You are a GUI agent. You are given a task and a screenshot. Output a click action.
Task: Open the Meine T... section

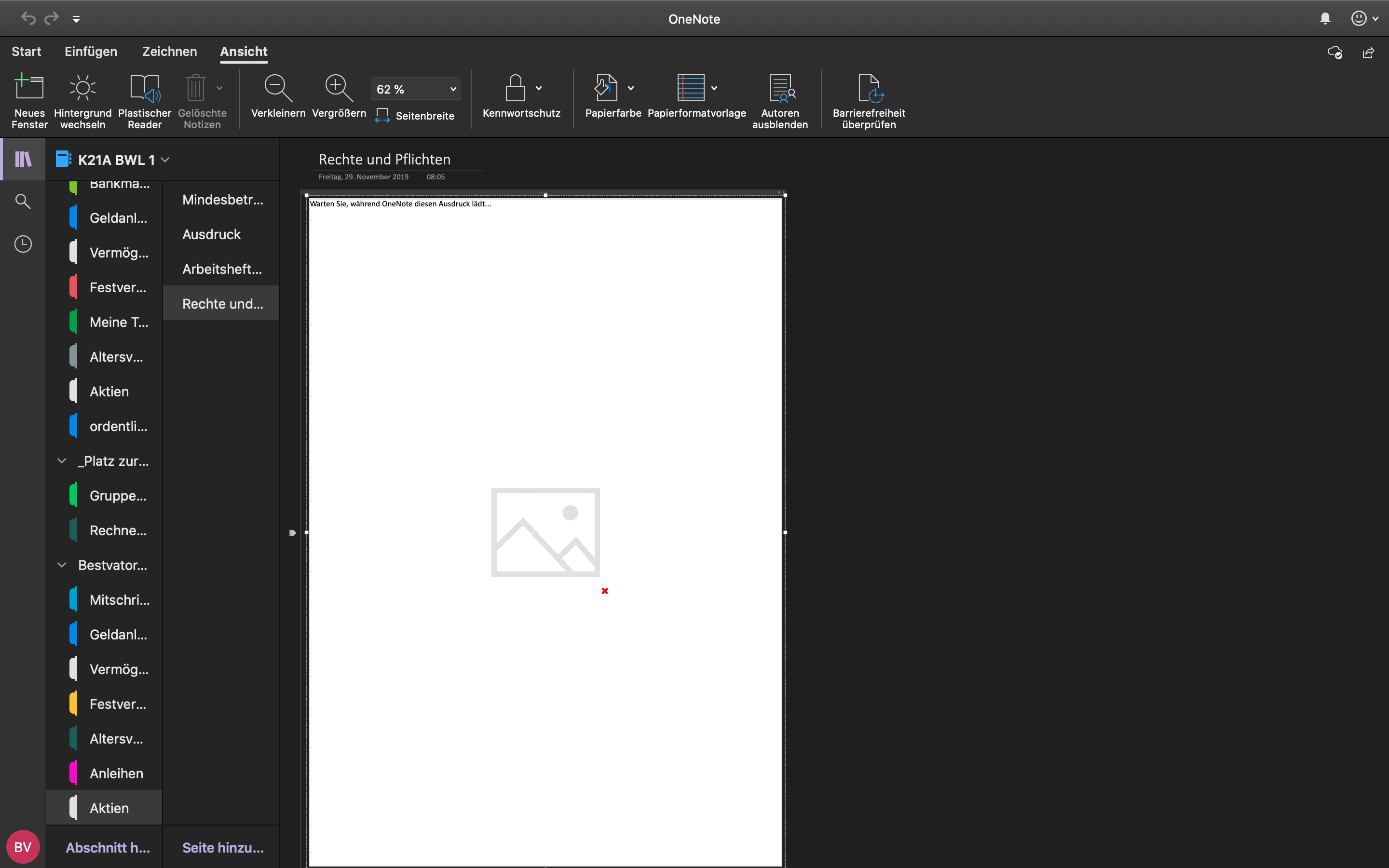104,322
